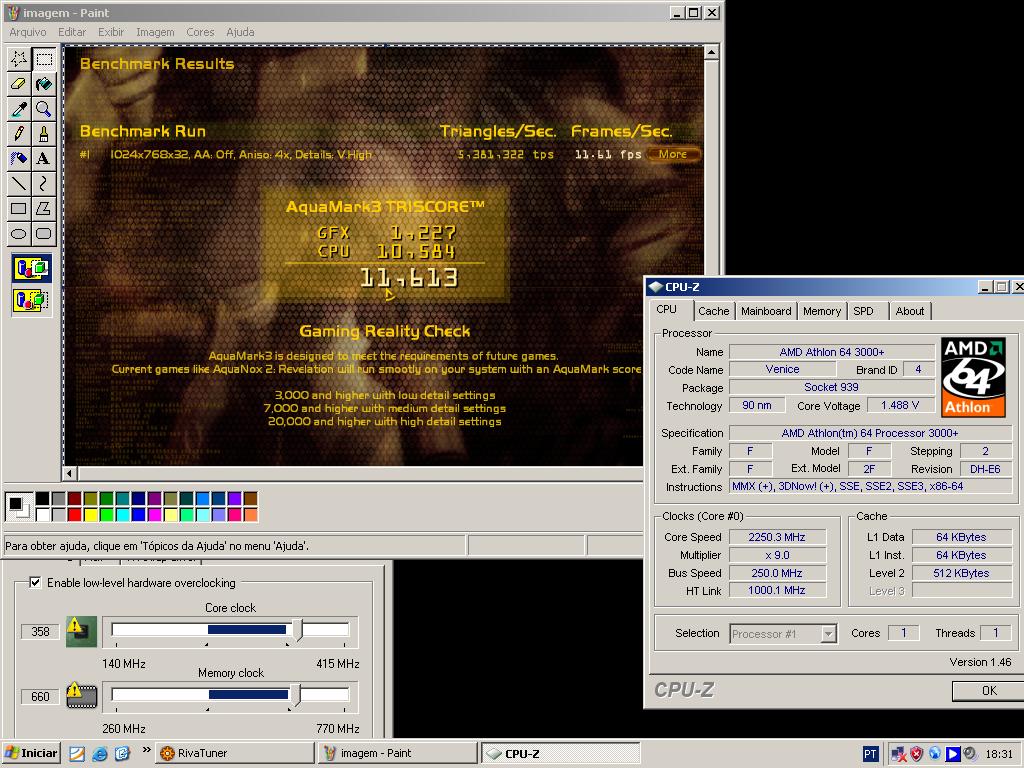Select the Text tool (letter A)

44,159
